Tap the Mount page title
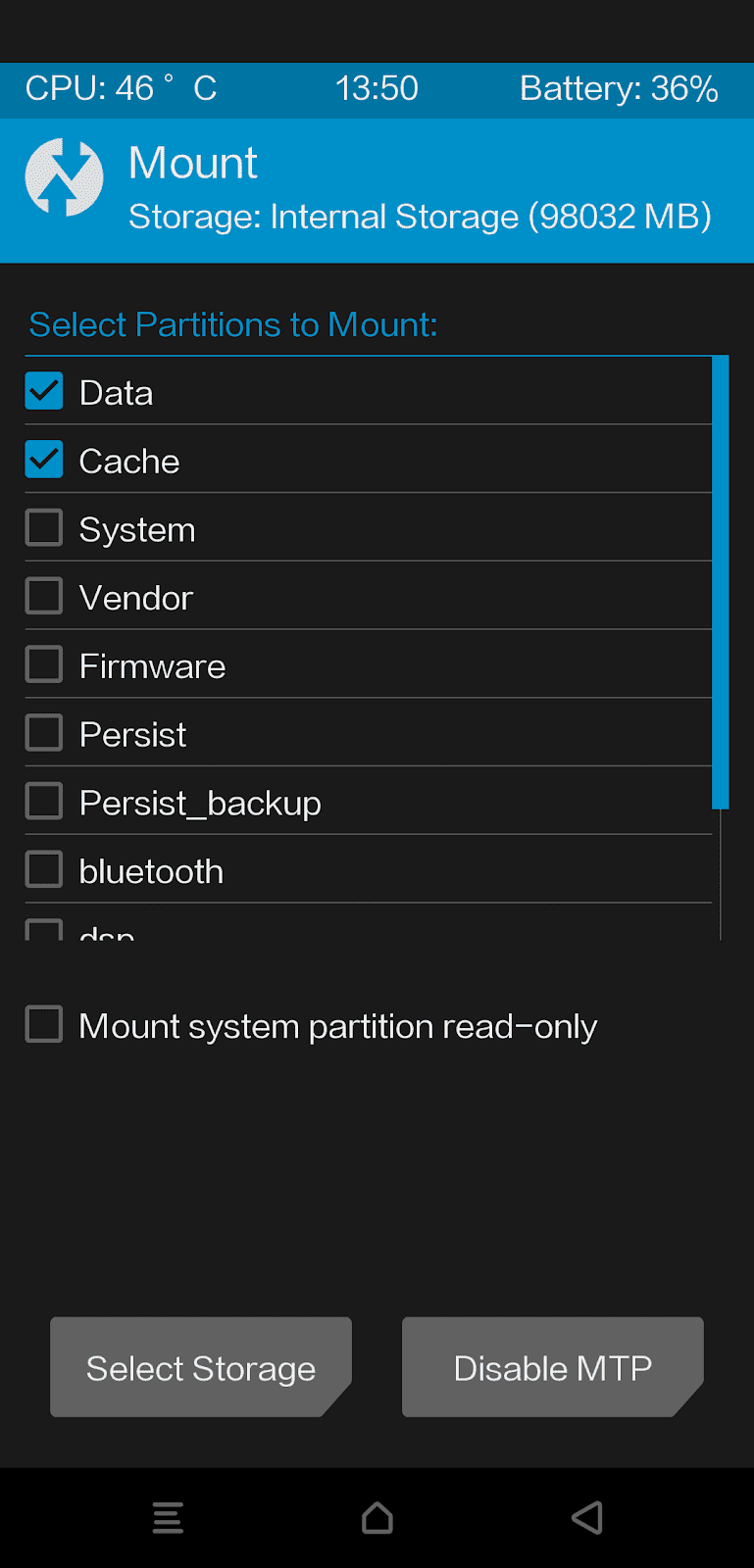 tap(193, 163)
